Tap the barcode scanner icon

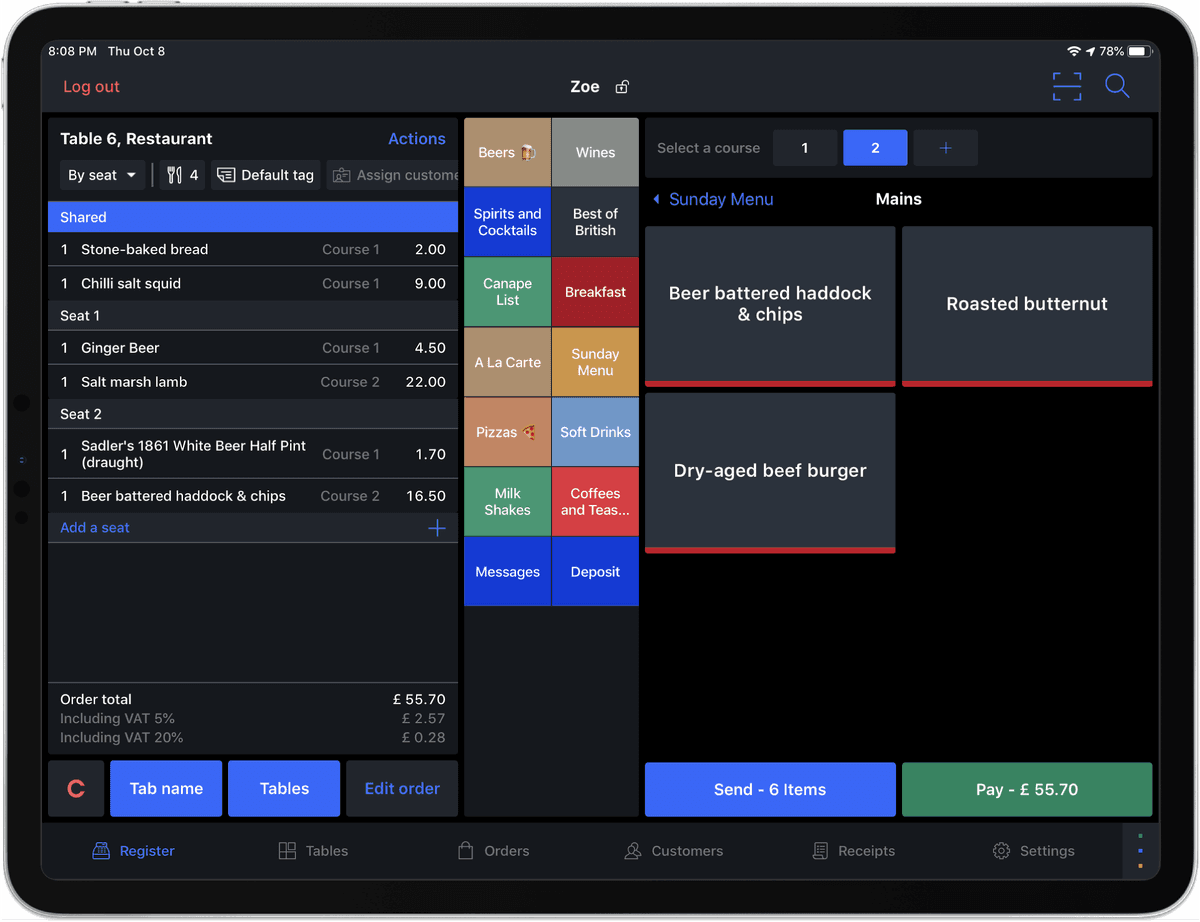[x=1067, y=87]
